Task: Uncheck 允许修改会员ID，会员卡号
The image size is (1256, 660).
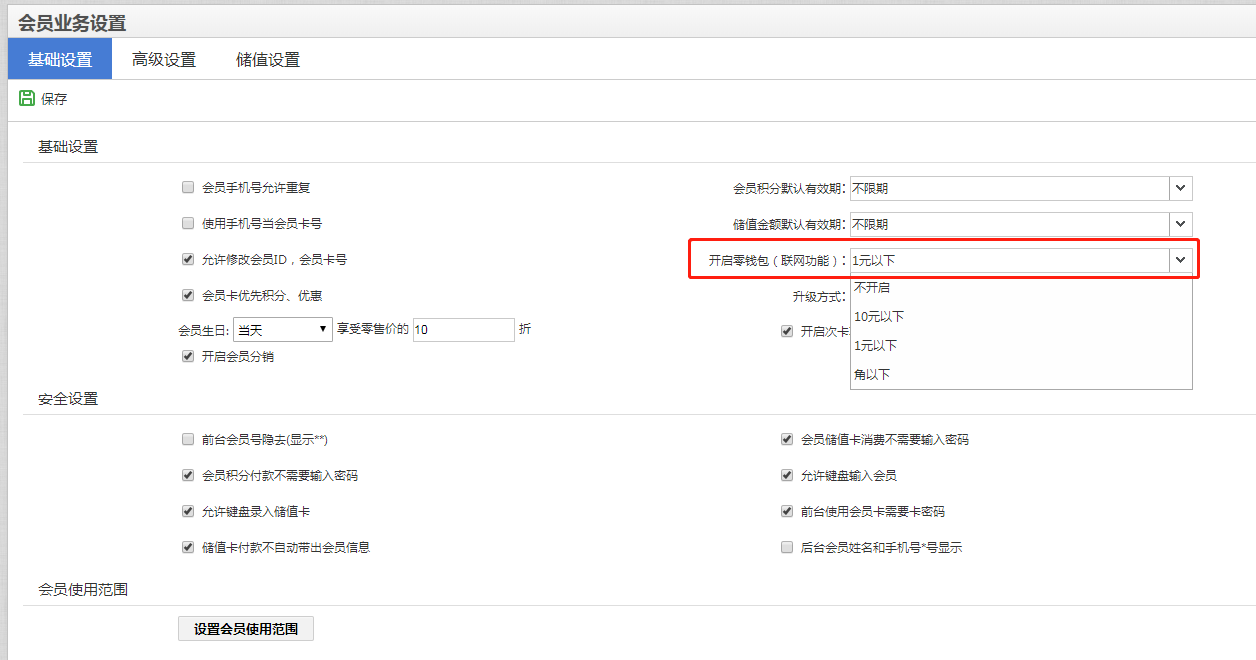Action: (x=188, y=259)
